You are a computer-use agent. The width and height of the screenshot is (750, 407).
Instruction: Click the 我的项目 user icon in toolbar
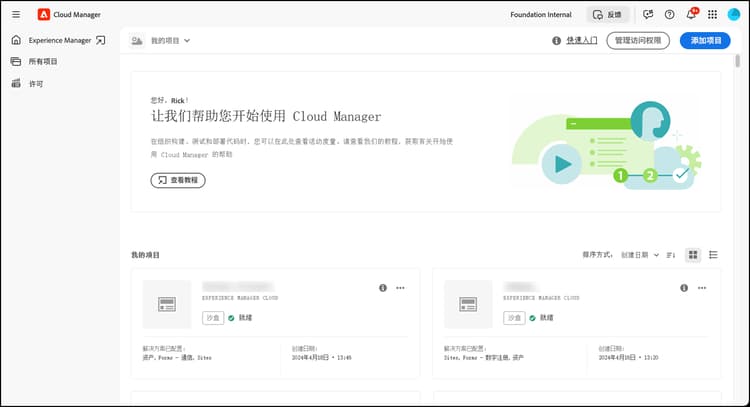point(137,41)
